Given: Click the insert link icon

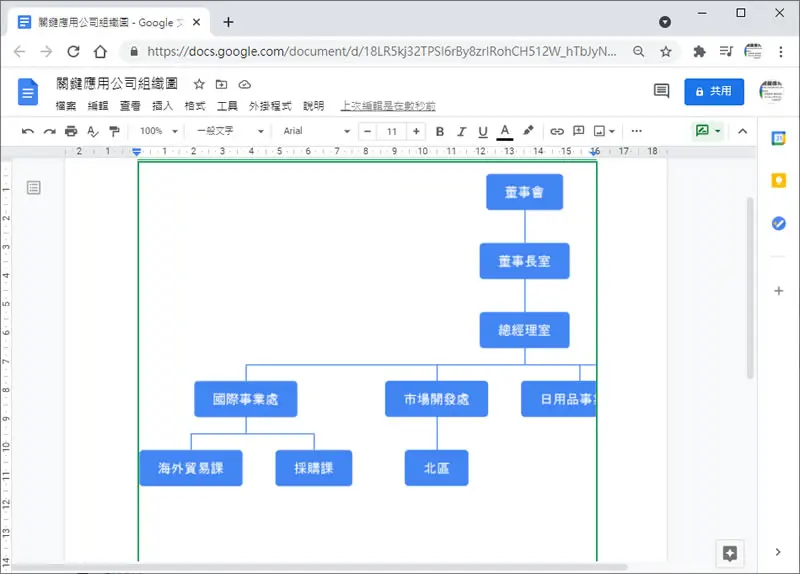Looking at the screenshot, I should 557,132.
